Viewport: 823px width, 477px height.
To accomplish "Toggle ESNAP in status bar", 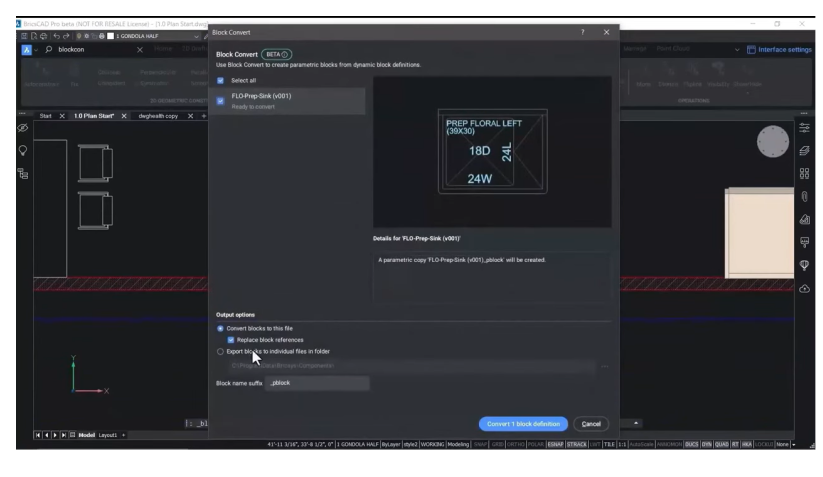I will pyautogui.click(x=555, y=444).
